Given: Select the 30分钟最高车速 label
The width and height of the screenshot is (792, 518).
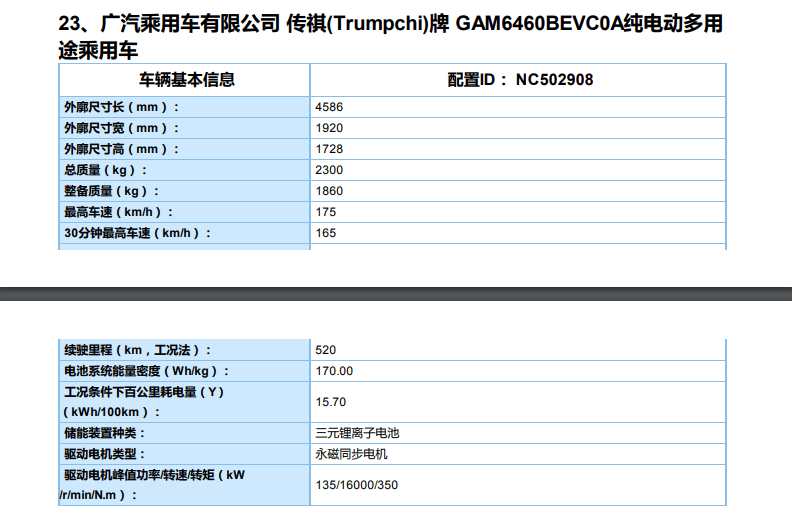Looking at the screenshot, I should tap(137, 233).
